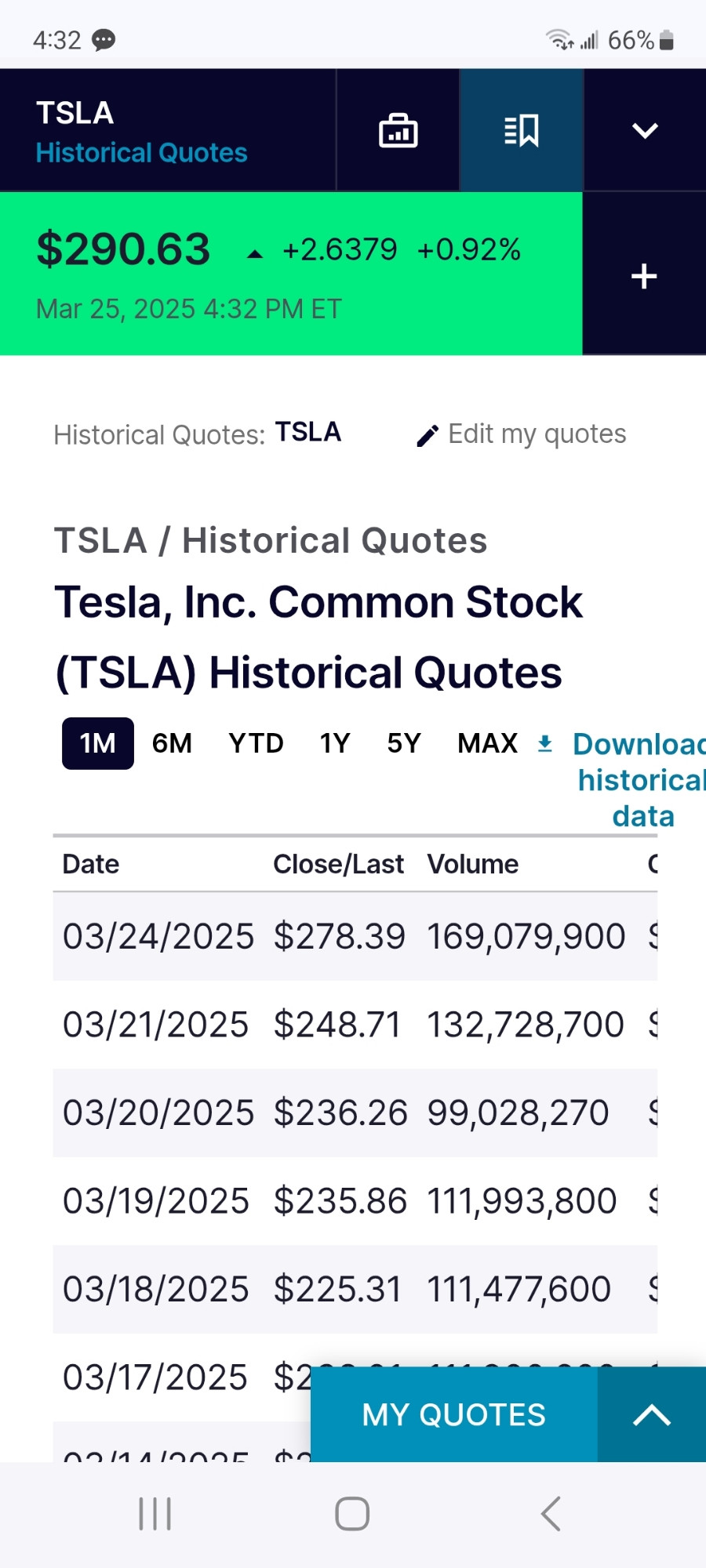The width and height of the screenshot is (706, 1568).
Task: Select the 6M time range
Action: 172,743
